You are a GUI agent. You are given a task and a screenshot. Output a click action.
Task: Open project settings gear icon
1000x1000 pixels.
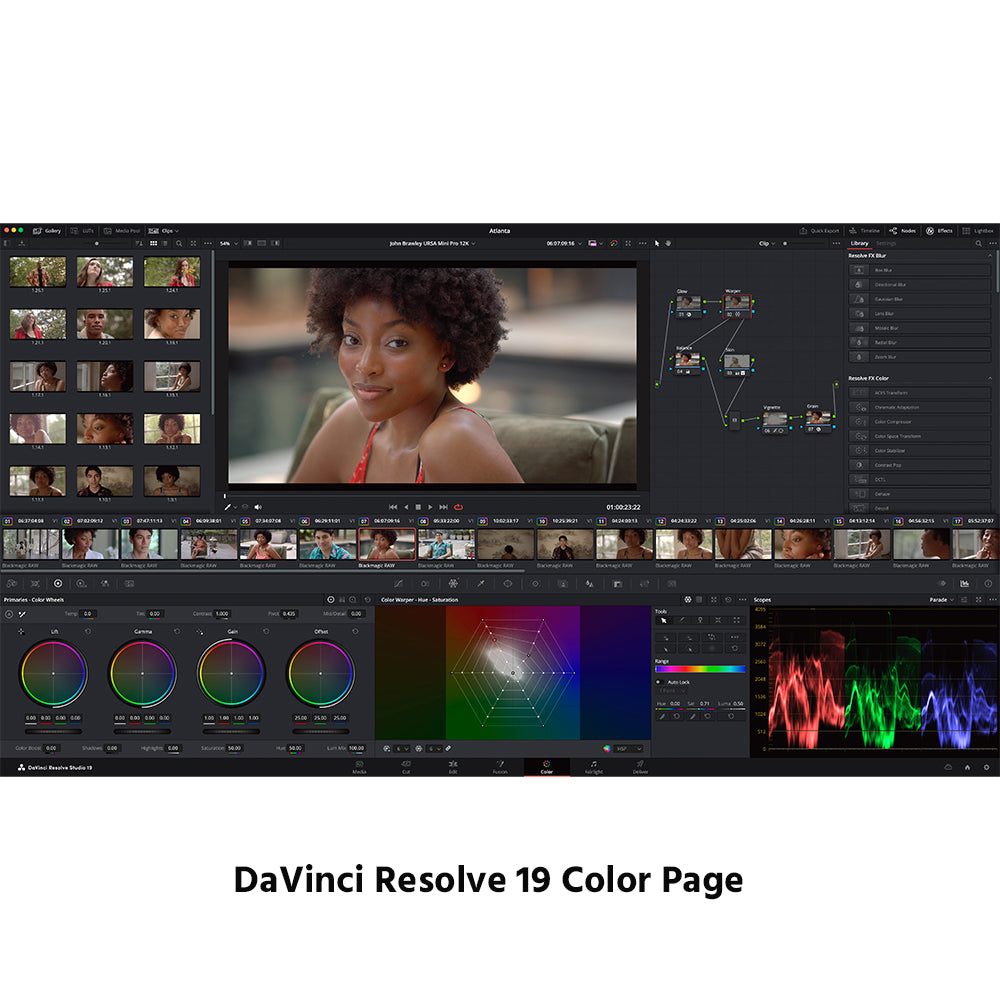(986, 767)
